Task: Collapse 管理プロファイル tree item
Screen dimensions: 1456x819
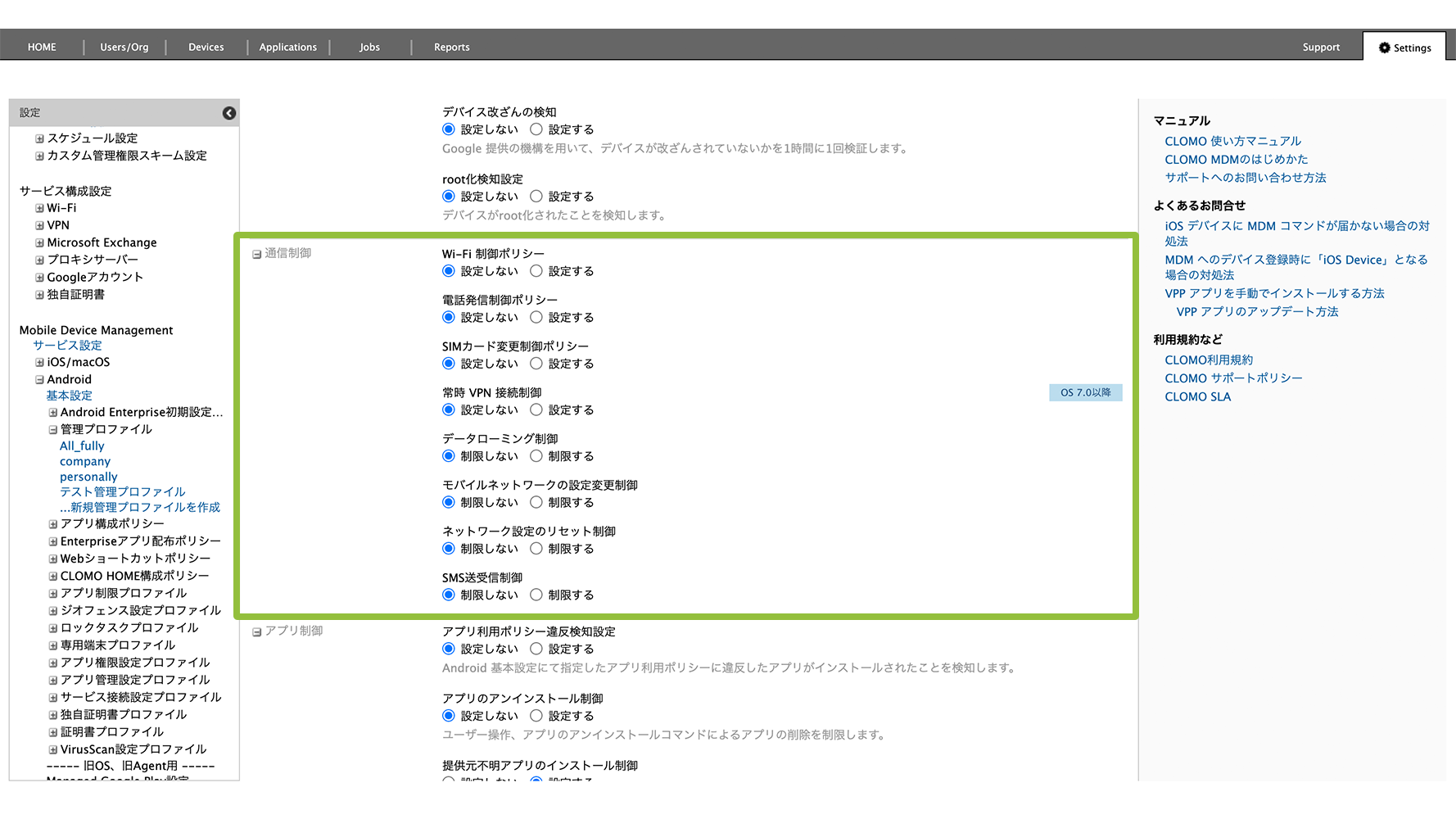Action: [x=52, y=429]
